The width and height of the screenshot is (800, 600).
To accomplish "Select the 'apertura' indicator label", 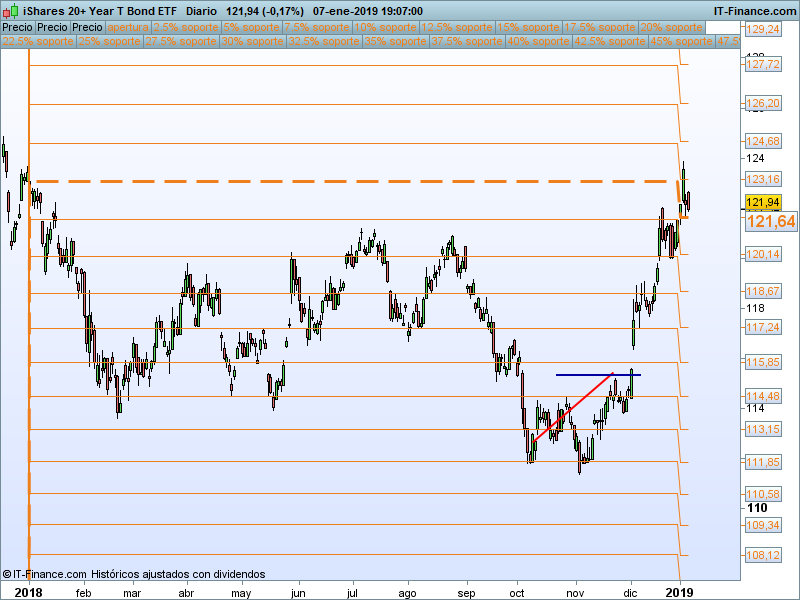I will click(128, 28).
